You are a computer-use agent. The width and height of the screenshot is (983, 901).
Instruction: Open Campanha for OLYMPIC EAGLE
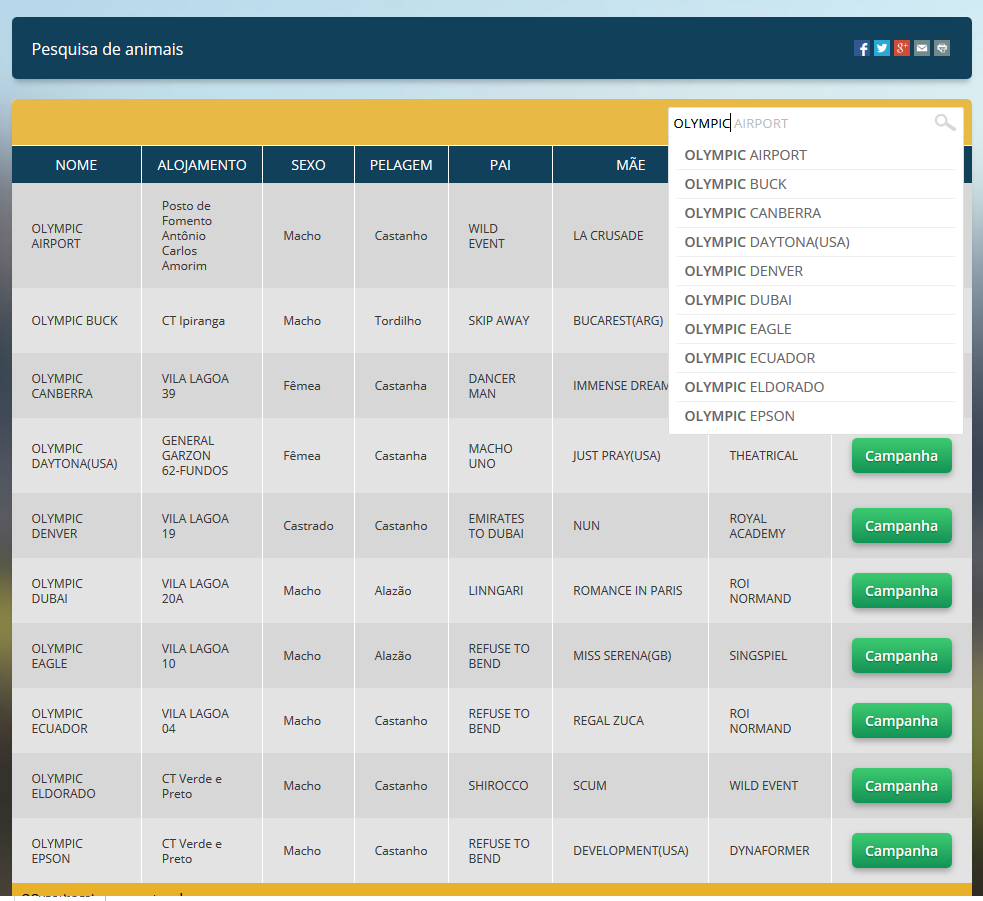coord(902,656)
